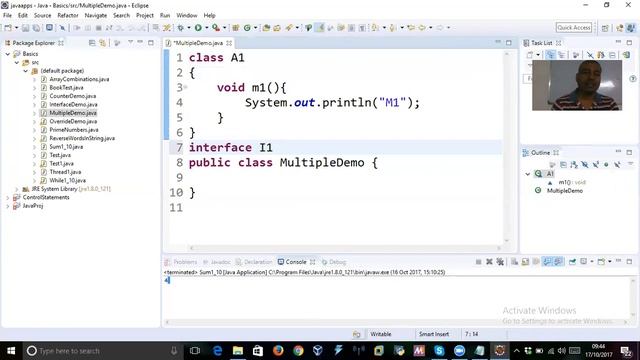The height and width of the screenshot is (360, 640).
Task: Toggle Show Console When Standard Error Changes
Action: tap(558, 262)
